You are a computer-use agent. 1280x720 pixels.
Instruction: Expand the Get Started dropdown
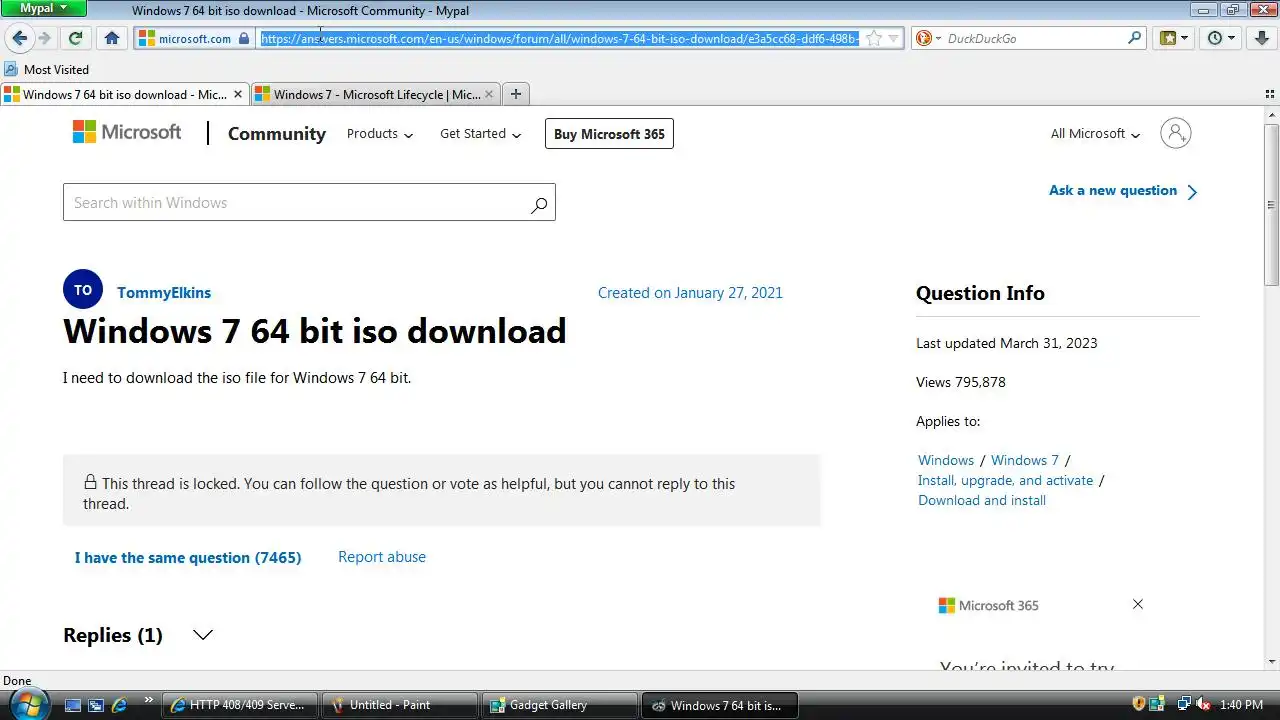(x=481, y=134)
